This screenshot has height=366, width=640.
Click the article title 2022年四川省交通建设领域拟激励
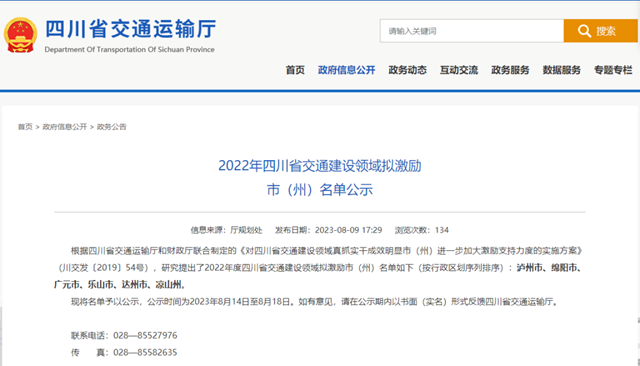320,166
